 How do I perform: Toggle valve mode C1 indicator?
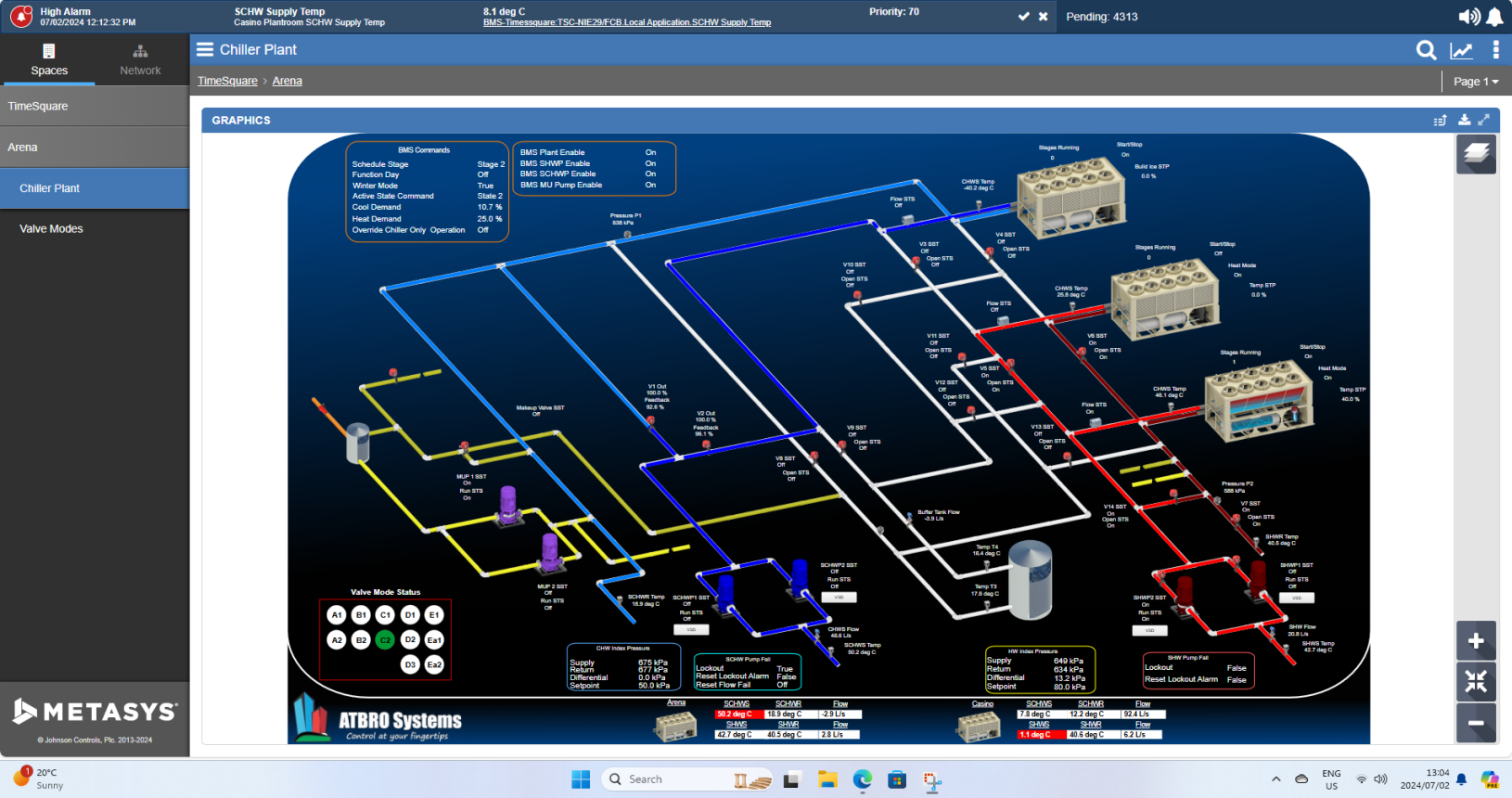(386, 615)
